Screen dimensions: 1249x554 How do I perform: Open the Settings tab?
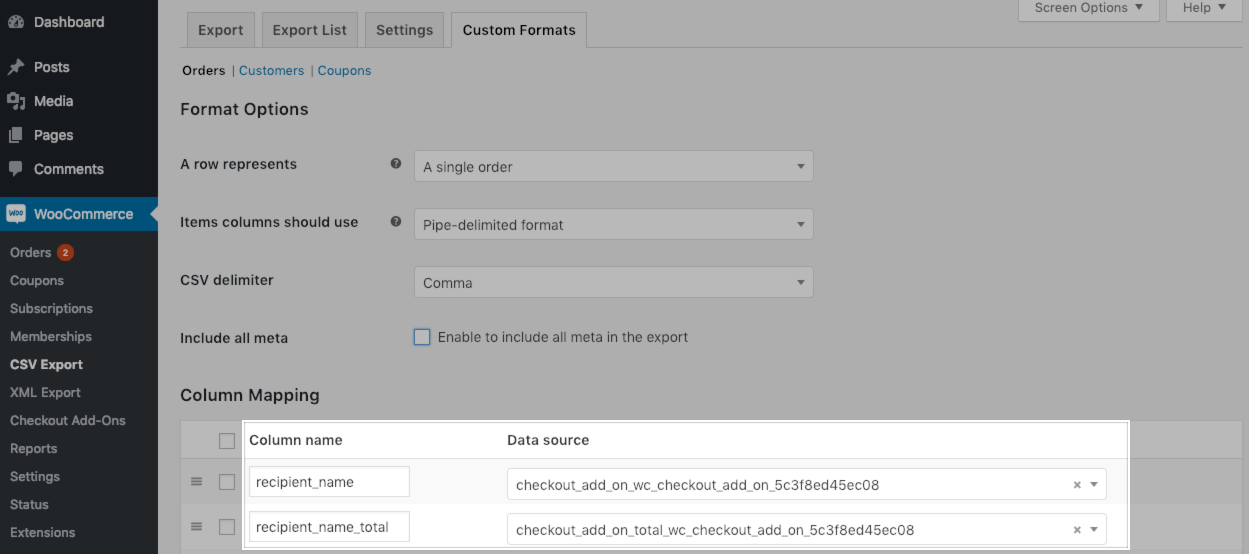point(404,30)
